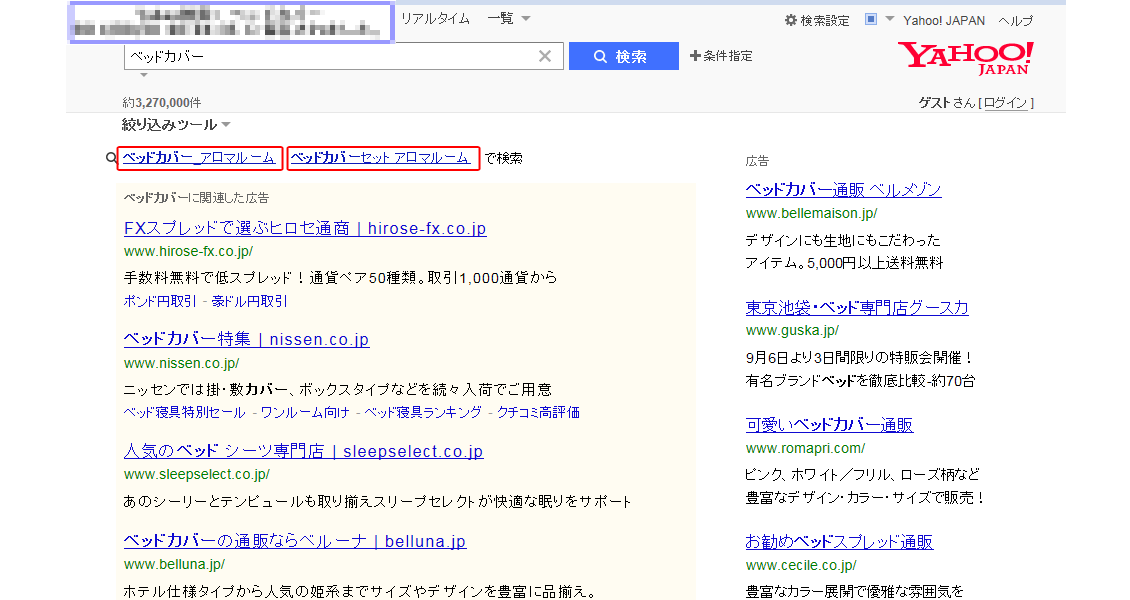1130x600 pixels.
Task: Open 人気のベッド シーツ専門店 sleepselect result
Action: (x=303, y=451)
